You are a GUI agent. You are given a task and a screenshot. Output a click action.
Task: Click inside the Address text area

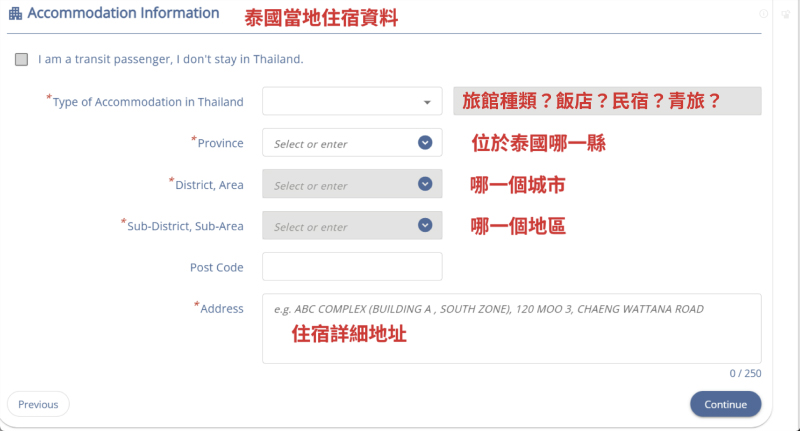click(x=512, y=328)
